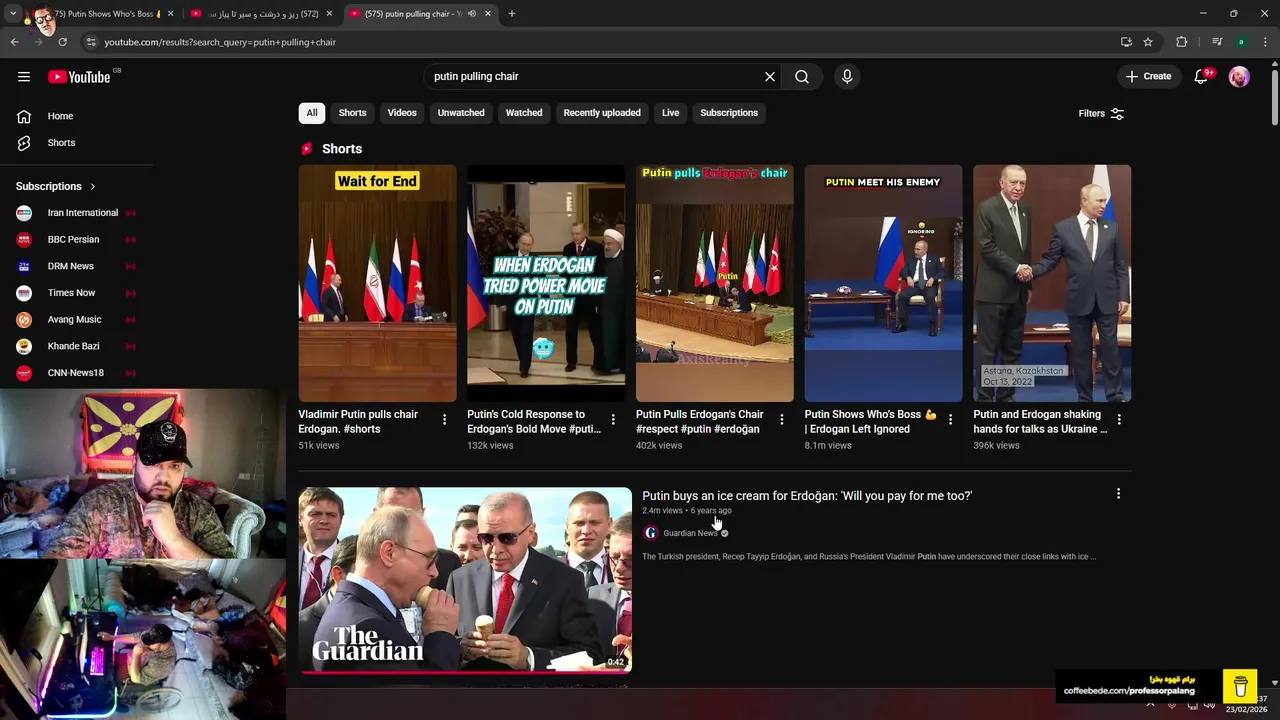This screenshot has height=720, width=1280.
Task: Open more options for Putin Pulls Erdogan's Chair short
Action: [x=782, y=420]
